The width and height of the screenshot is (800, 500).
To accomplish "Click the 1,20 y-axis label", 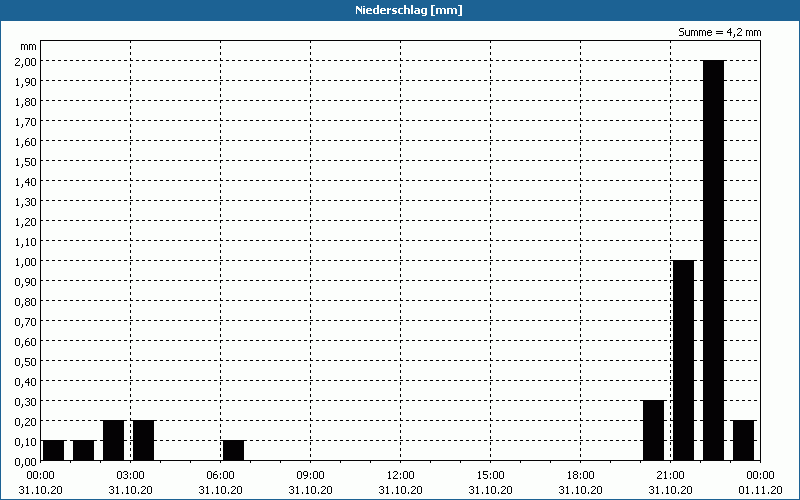I will (27, 221).
